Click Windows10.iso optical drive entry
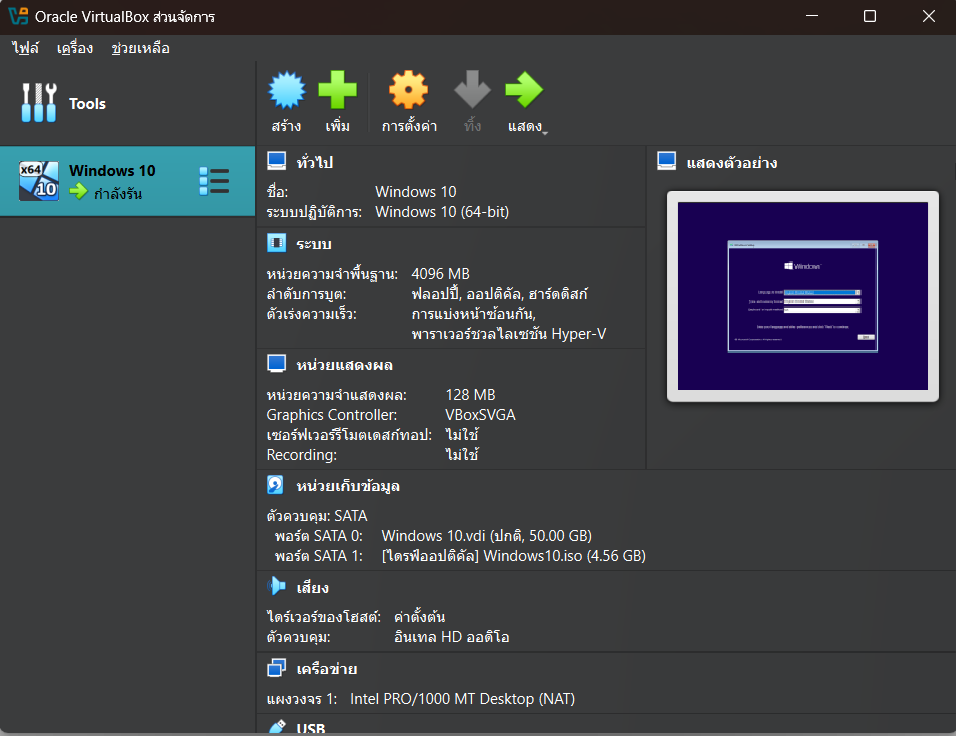 [513, 556]
